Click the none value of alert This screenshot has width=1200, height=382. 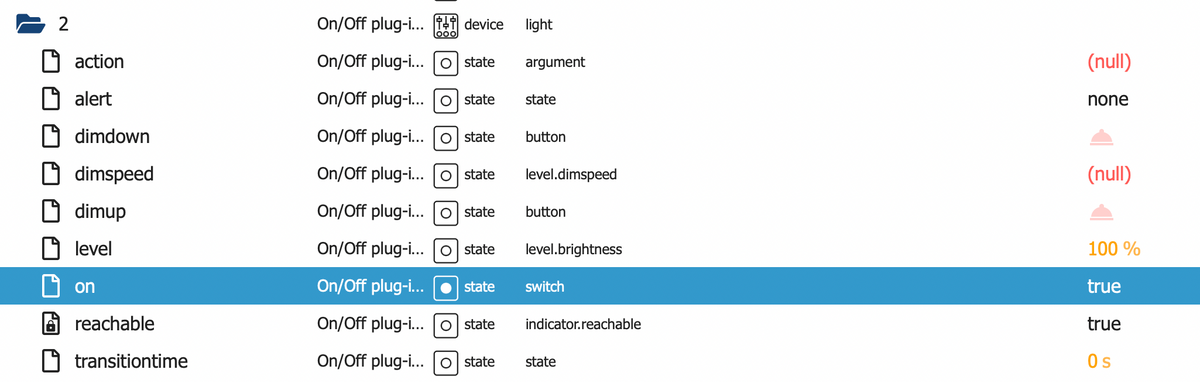1107,100
